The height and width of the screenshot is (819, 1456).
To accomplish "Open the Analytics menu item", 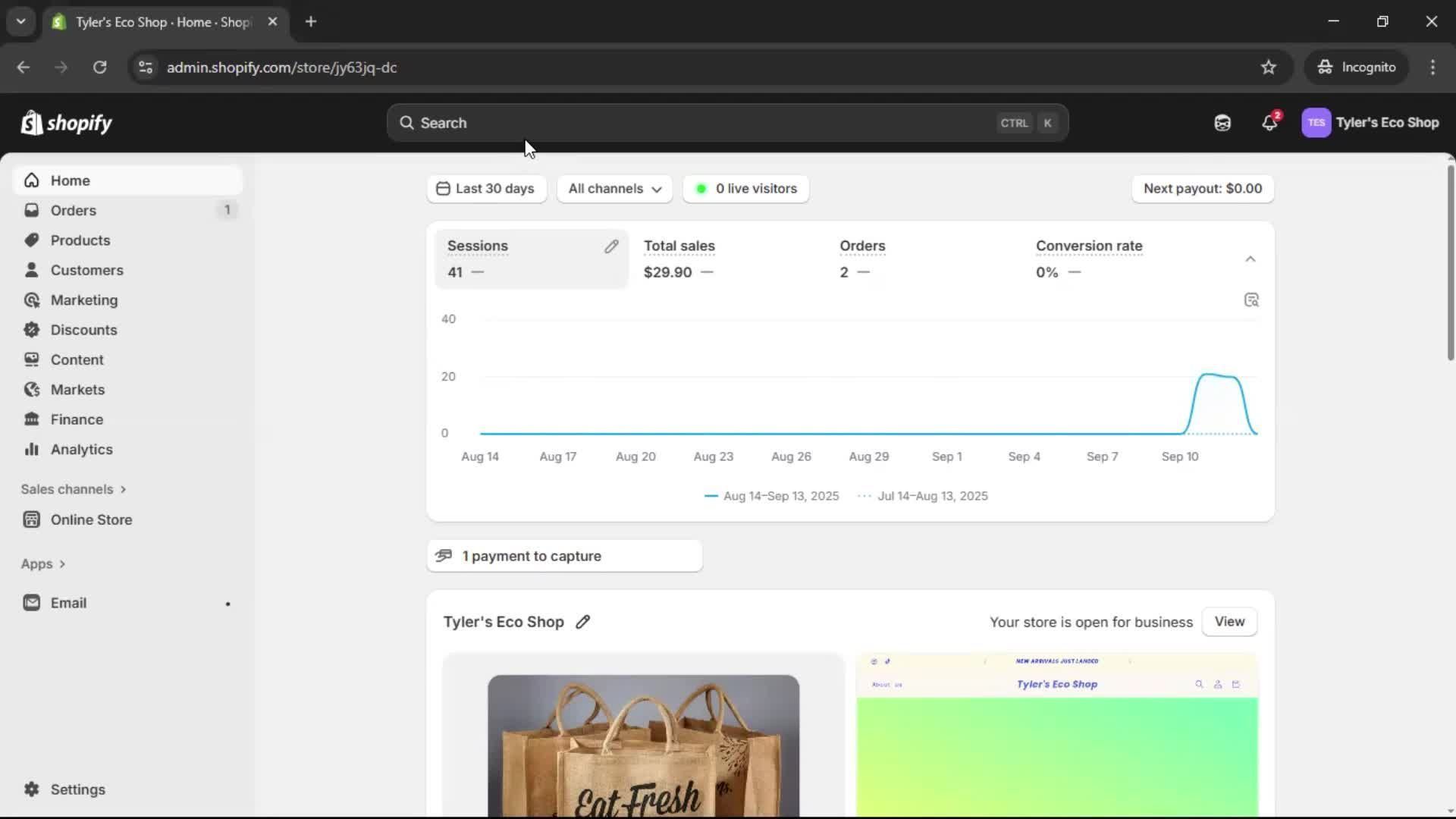I will coord(81,449).
